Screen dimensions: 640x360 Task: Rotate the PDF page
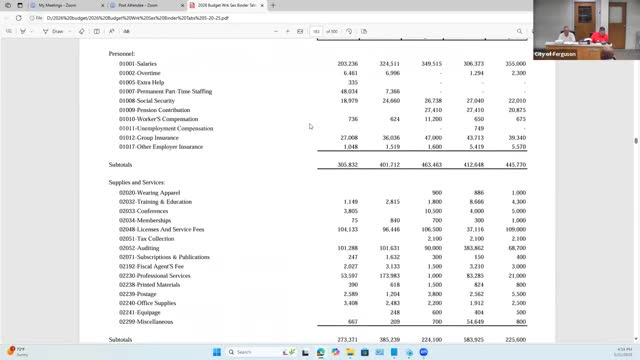[349, 31]
